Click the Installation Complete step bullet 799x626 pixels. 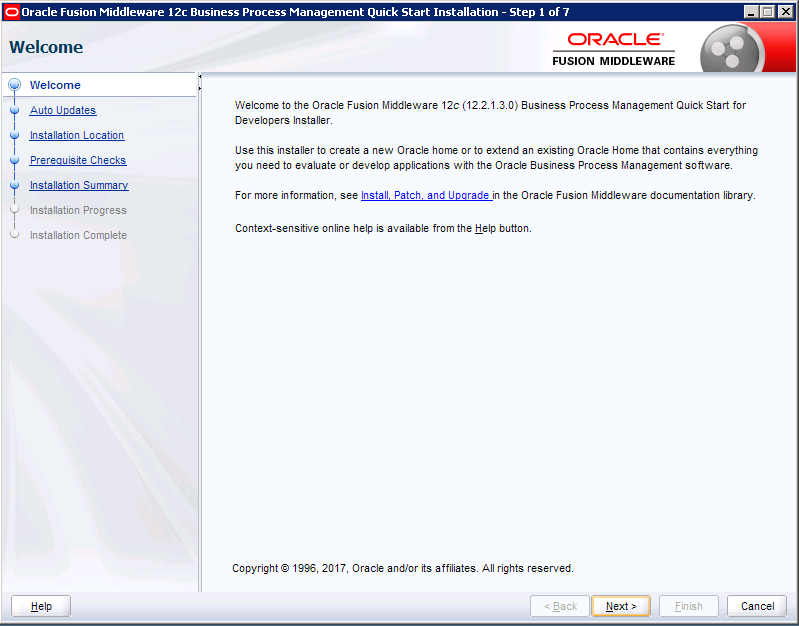[x=15, y=234]
